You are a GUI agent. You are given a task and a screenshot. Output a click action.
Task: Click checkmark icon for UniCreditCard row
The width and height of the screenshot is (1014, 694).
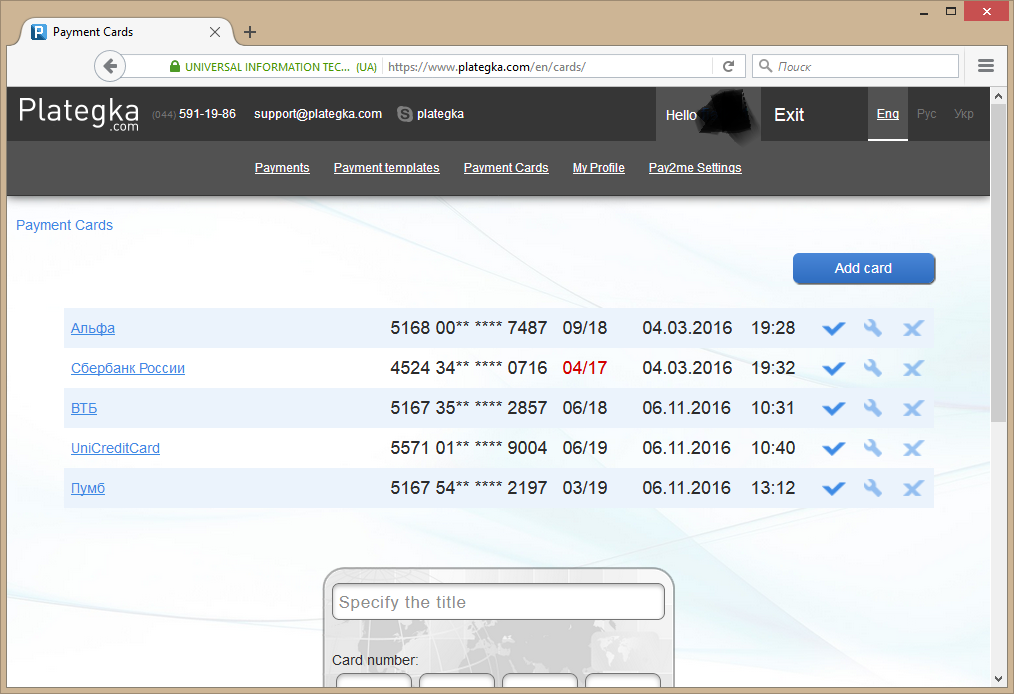coord(834,448)
